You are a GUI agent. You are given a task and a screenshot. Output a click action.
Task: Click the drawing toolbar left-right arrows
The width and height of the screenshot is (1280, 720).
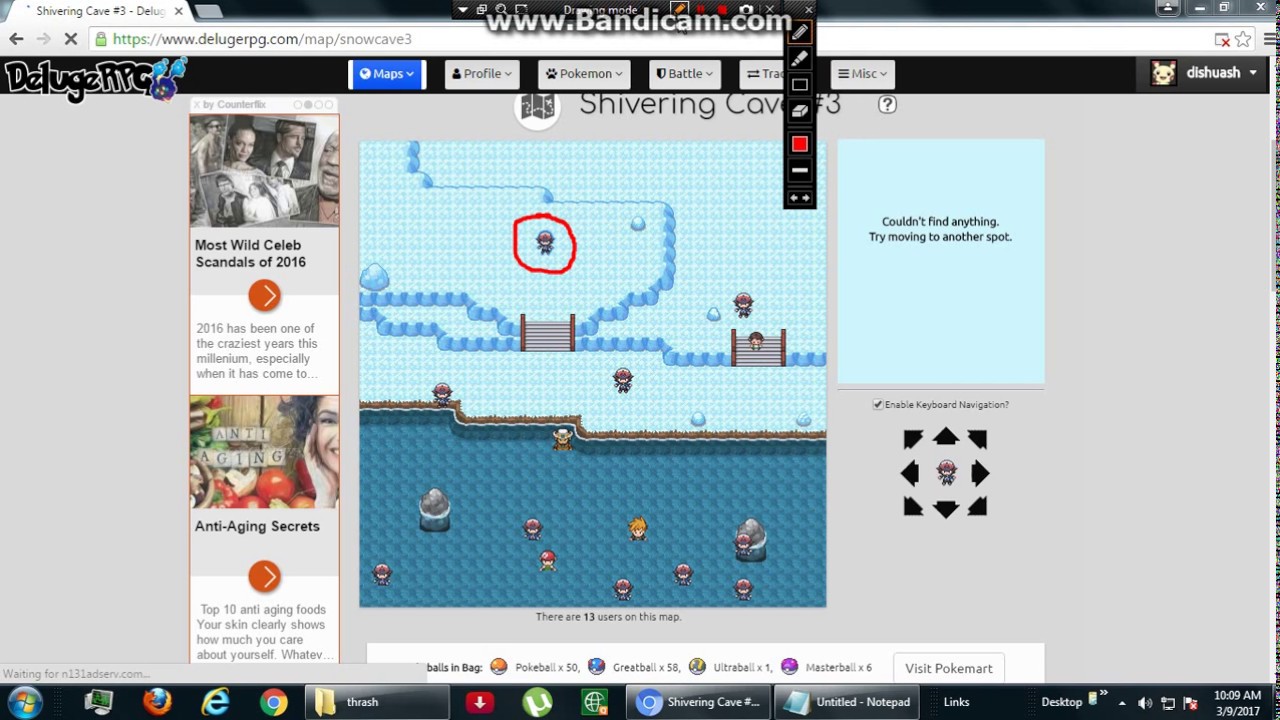[x=799, y=198]
